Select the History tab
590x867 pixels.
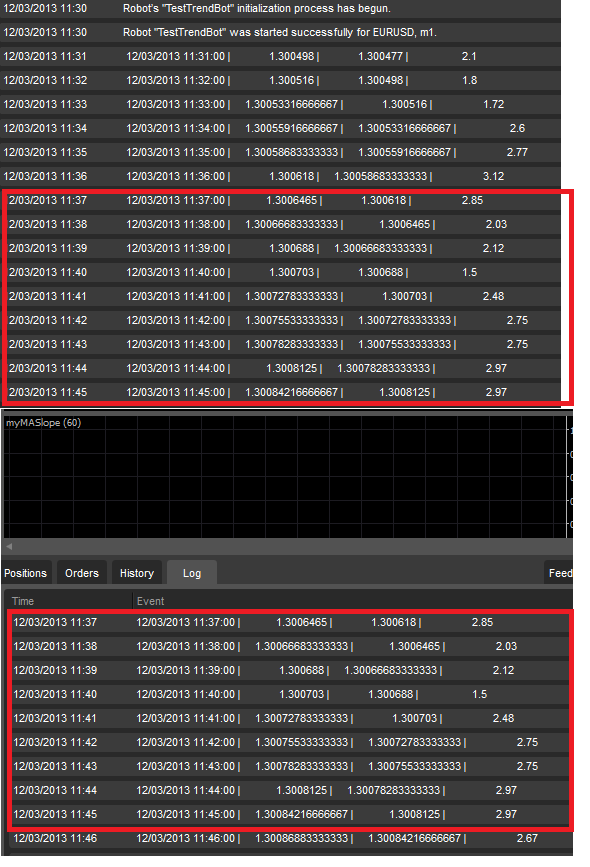point(137,573)
